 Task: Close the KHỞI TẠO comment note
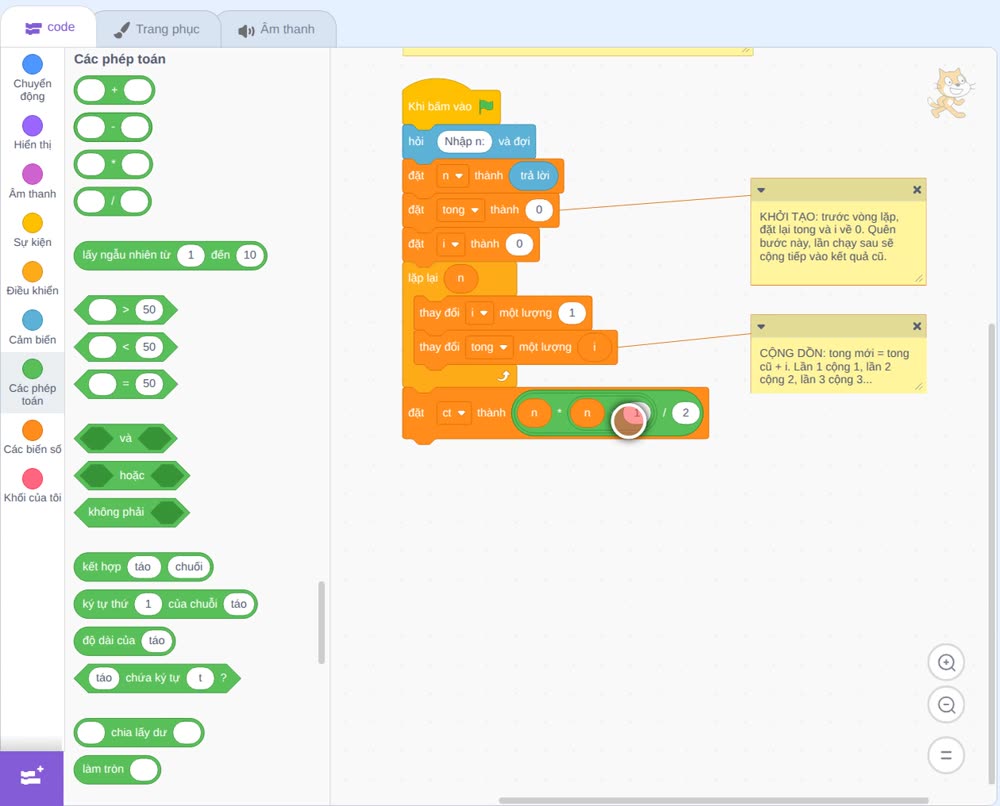tap(916, 189)
